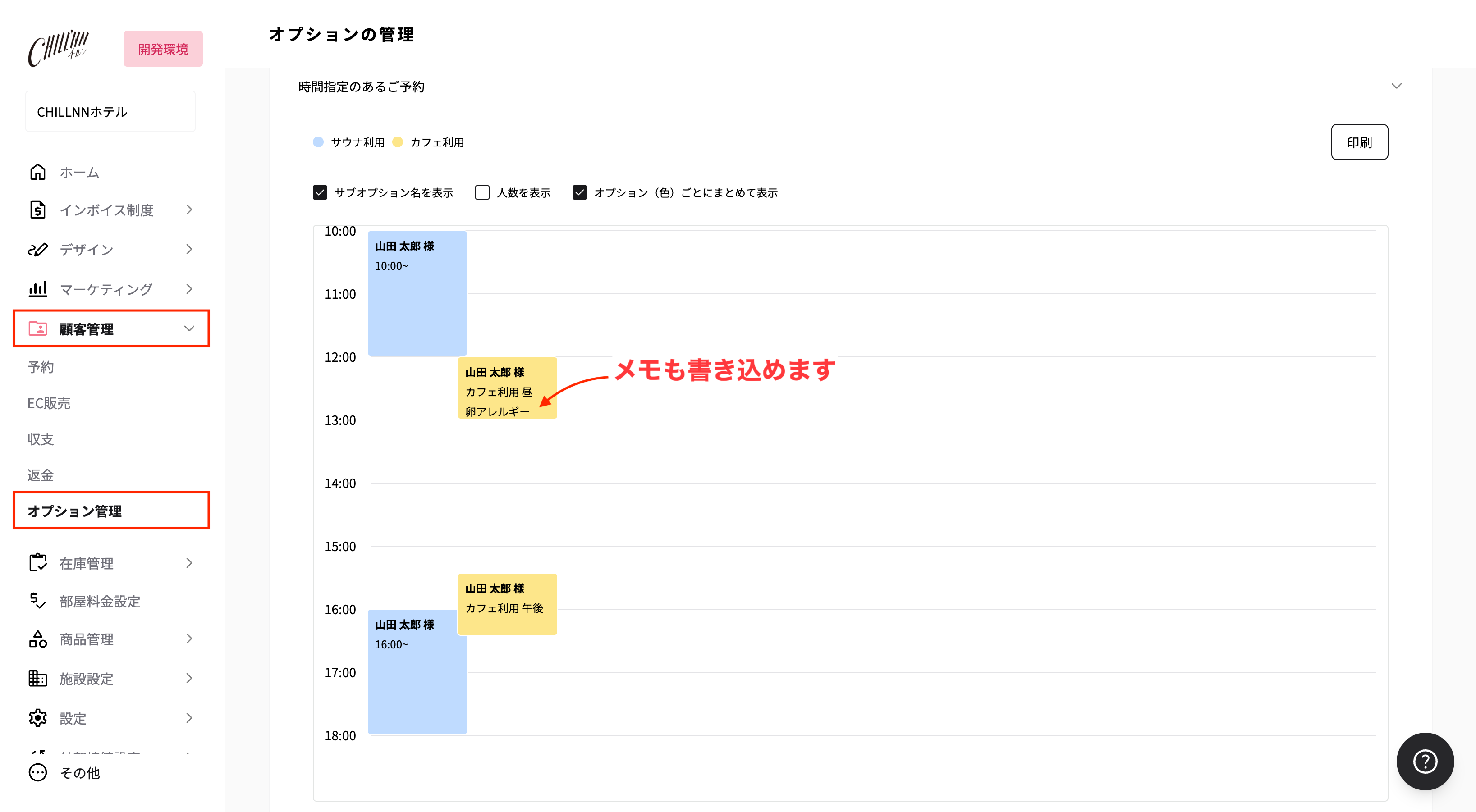Enable 人数を表示 checkbox
The height and width of the screenshot is (812, 1476).
pyautogui.click(x=482, y=192)
